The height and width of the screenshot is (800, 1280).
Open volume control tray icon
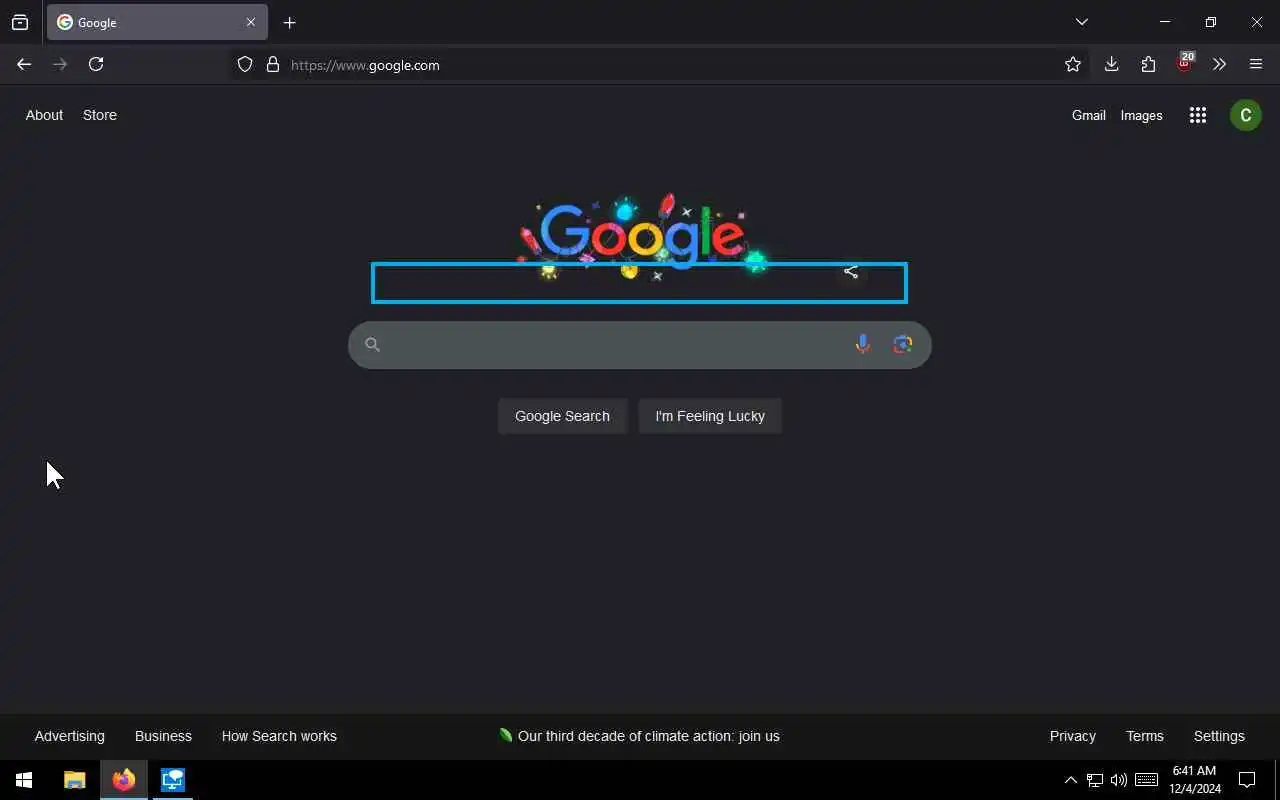1119,780
